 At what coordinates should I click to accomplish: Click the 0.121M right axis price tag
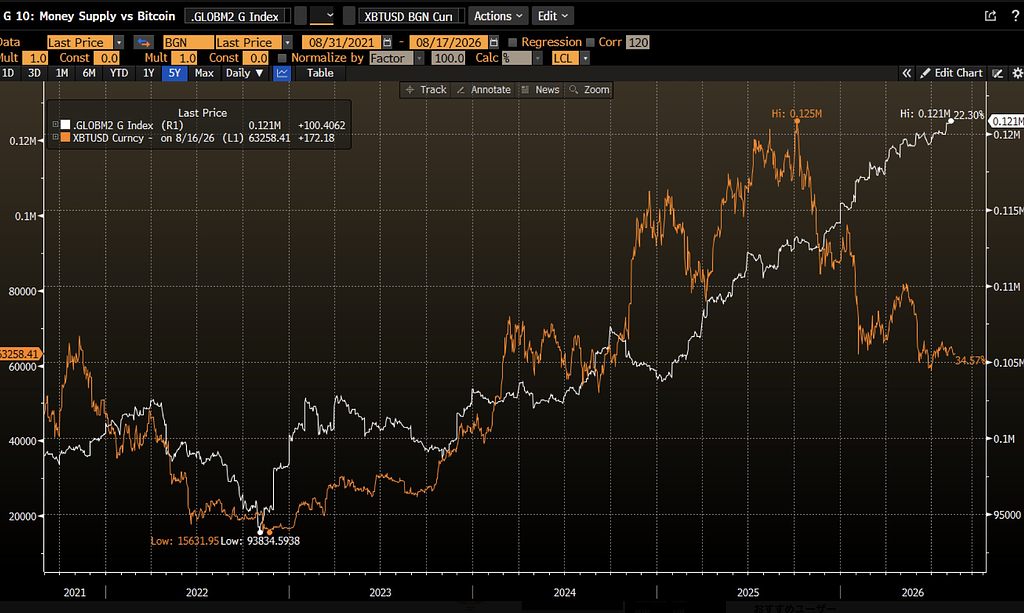tap(1006, 121)
